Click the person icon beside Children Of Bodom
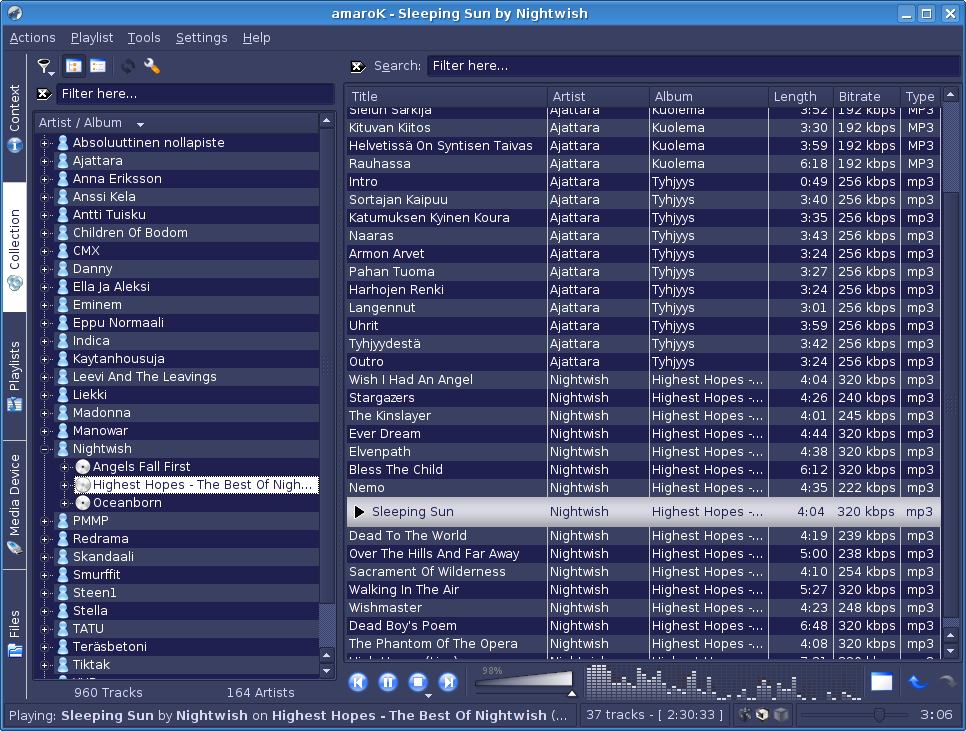This screenshot has width=966, height=731. 63,233
